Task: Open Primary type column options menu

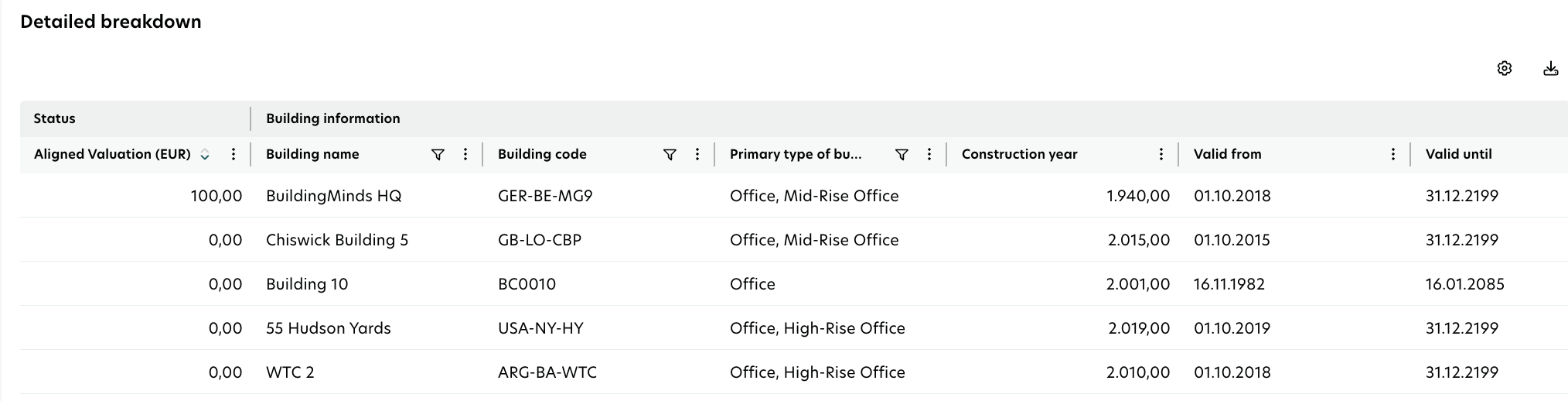Action: point(929,155)
